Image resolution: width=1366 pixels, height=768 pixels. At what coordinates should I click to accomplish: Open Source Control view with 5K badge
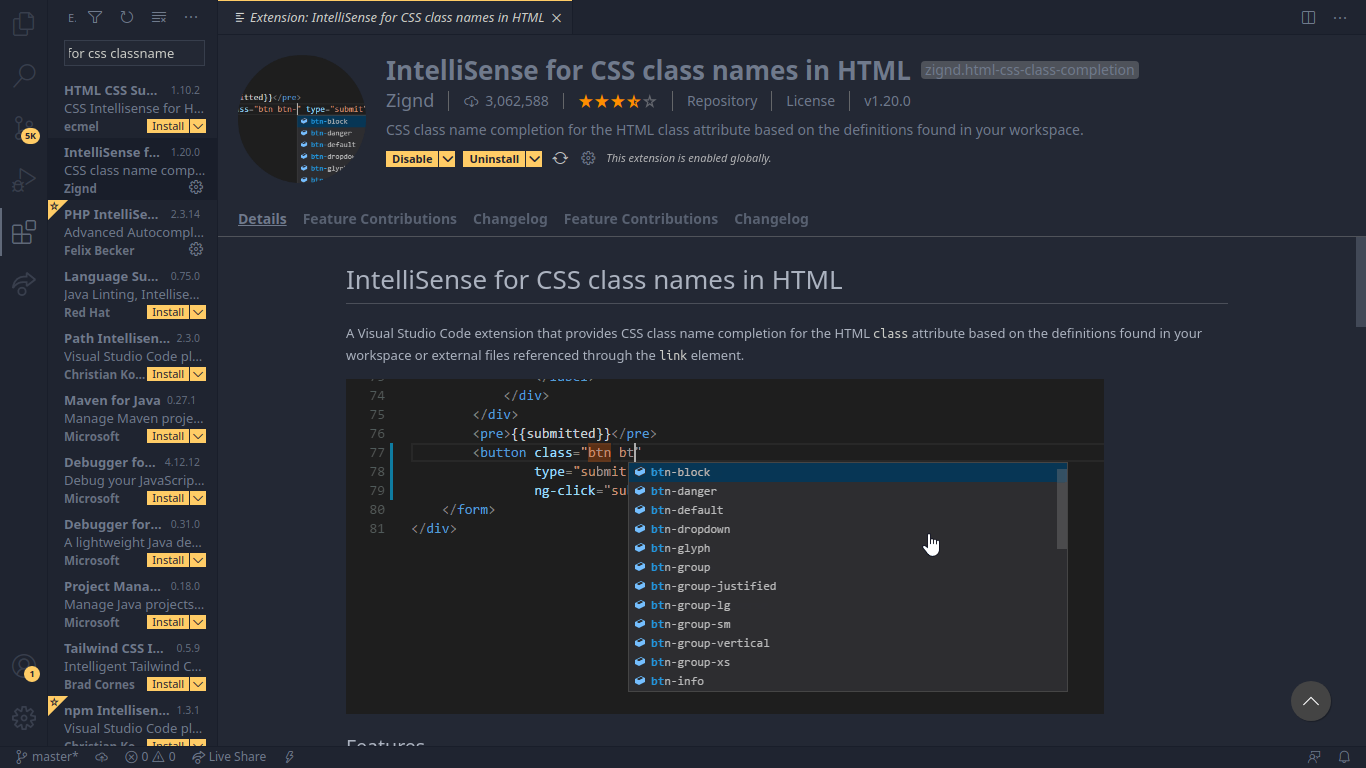(x=24, y=128)
